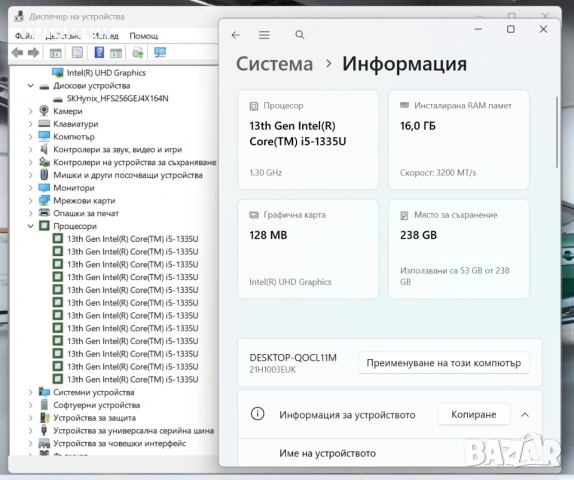Viewport: 574px width, 480px height.
Task: Collapse the Процесори tree node
Action: [31, 226]
